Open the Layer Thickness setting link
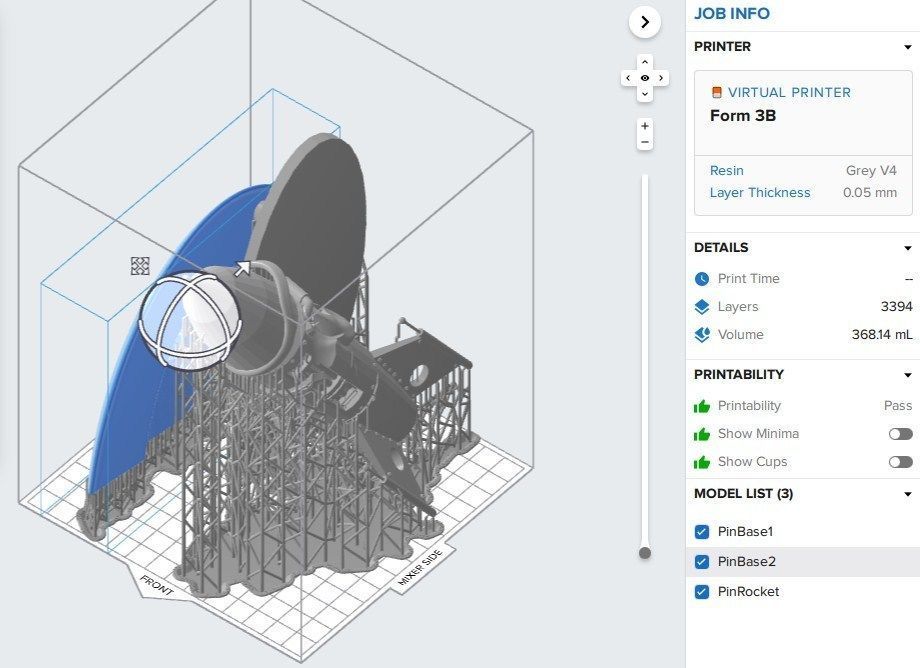 [x=760, y=193]
